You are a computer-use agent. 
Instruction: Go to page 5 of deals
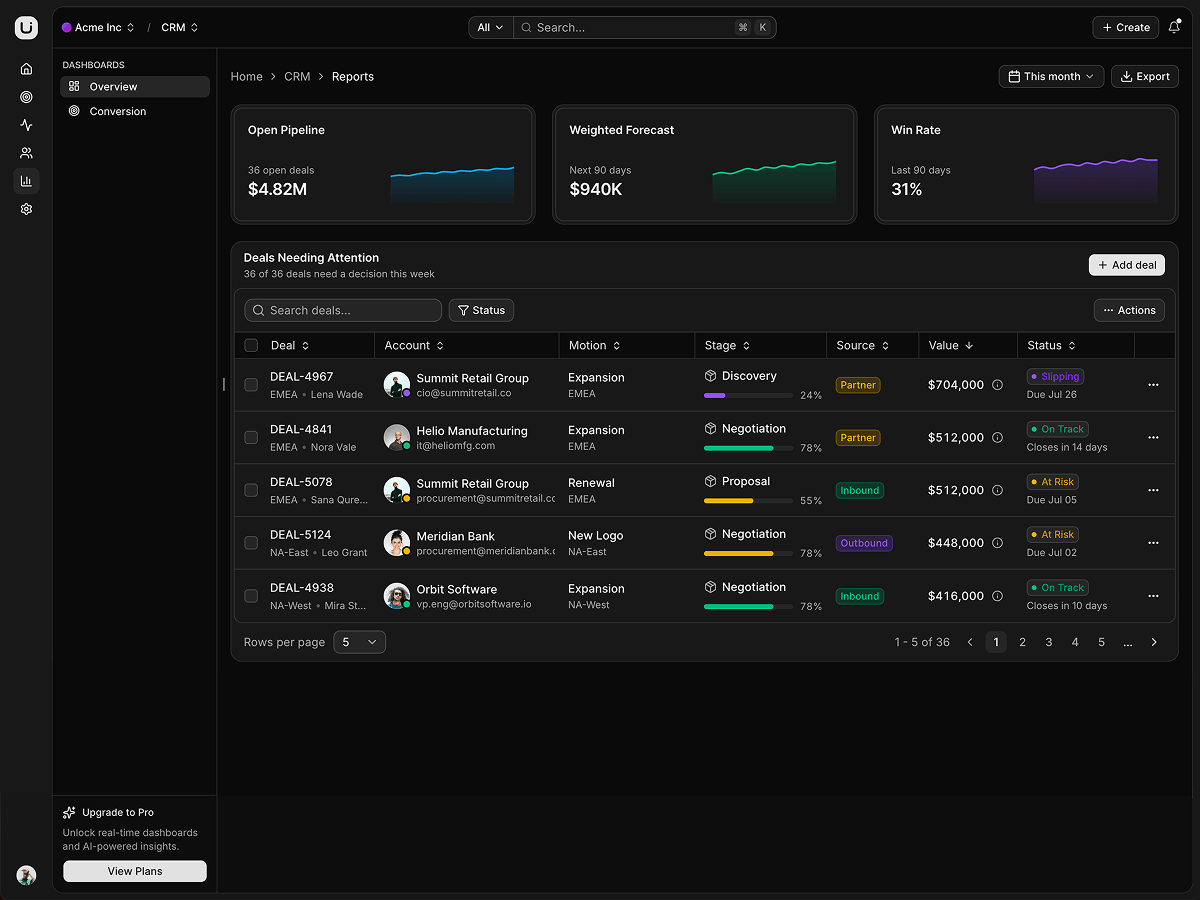[1101, 642]
